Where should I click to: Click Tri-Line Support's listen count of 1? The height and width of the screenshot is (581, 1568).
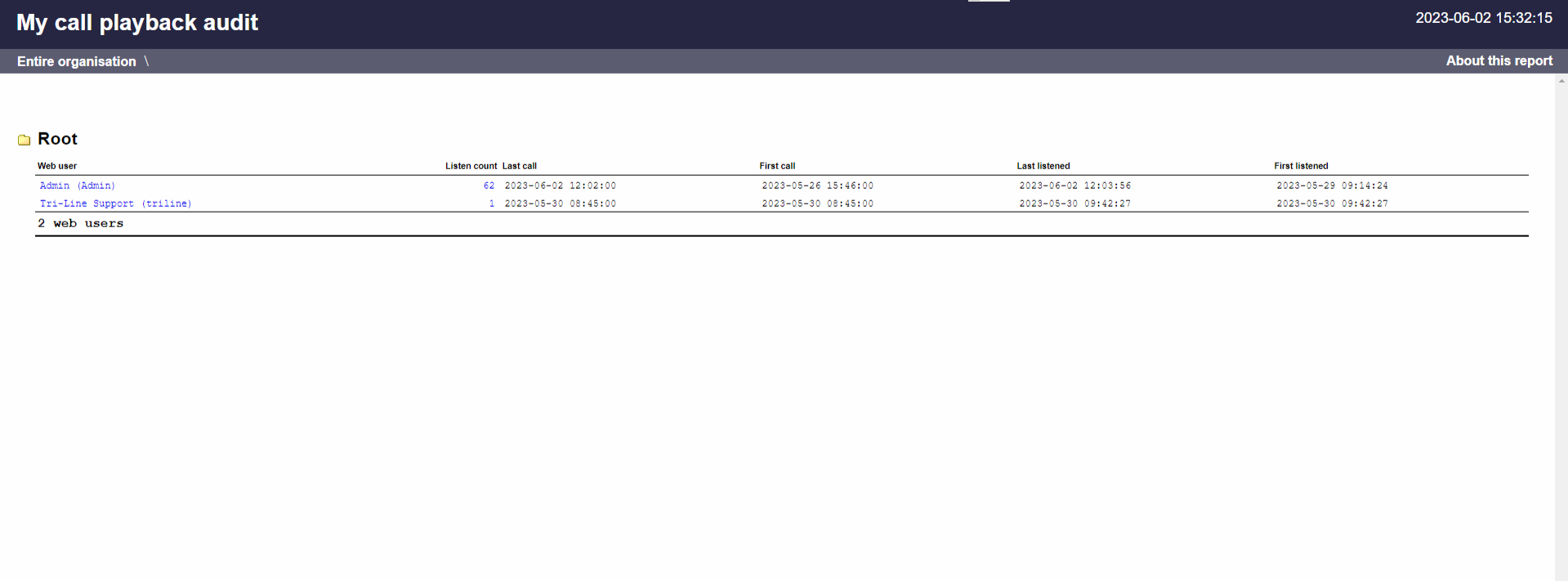491,204
